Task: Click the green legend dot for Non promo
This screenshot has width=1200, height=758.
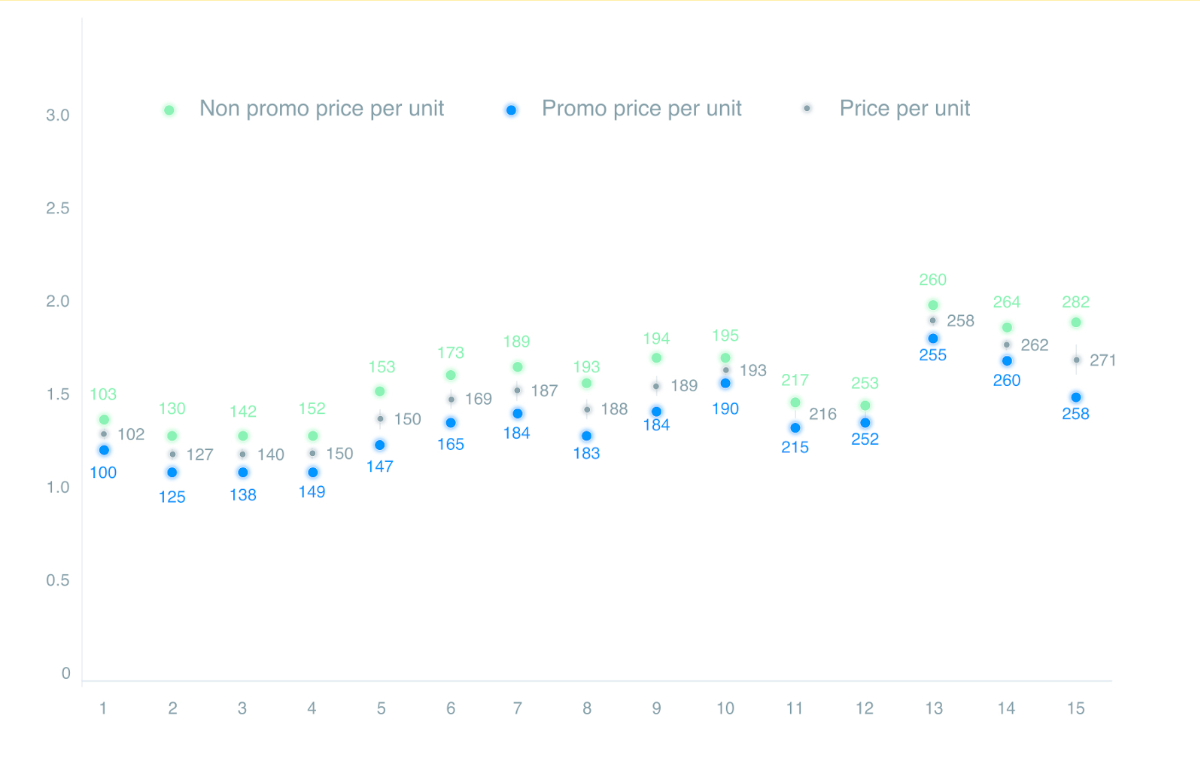Action: click(x=169, y=110)
